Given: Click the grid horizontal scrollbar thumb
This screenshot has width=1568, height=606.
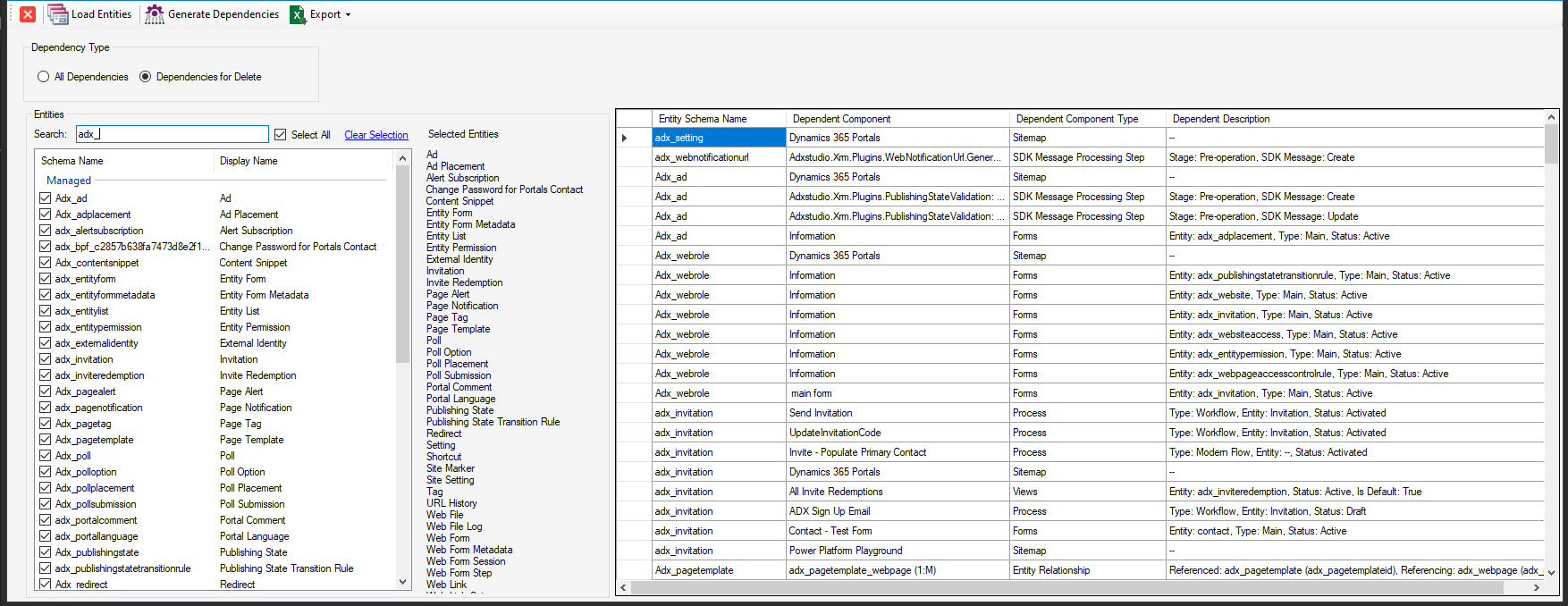Looking at the screenshot, I should pyautogui.click(x=1067, y=587).
